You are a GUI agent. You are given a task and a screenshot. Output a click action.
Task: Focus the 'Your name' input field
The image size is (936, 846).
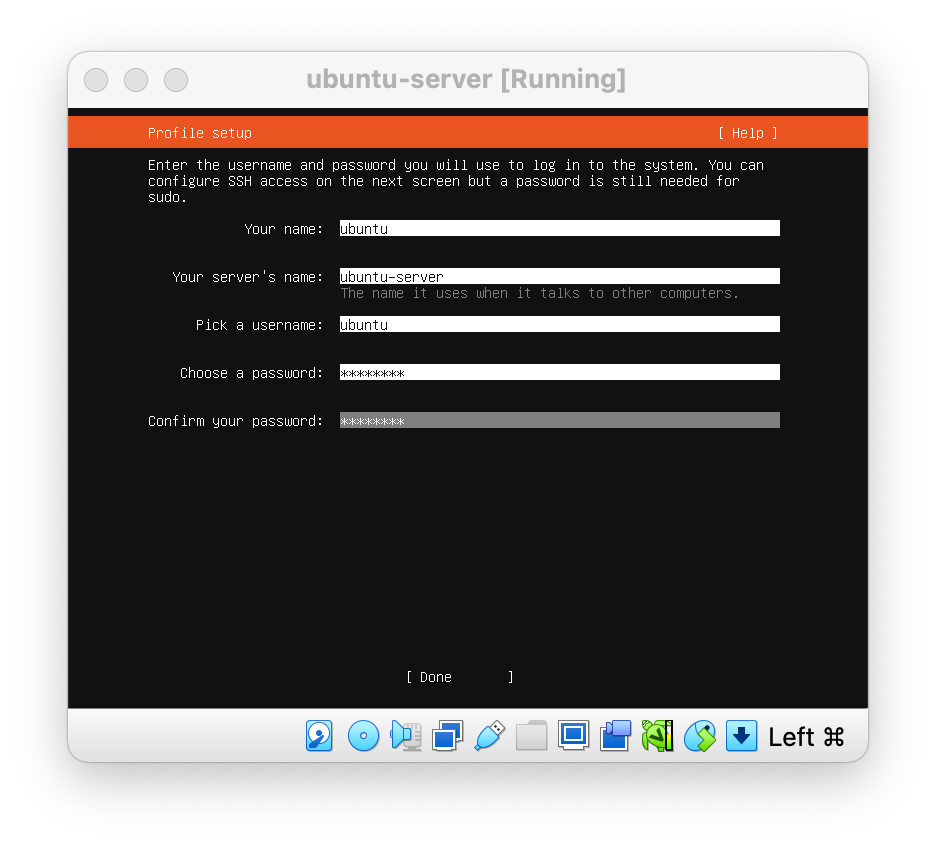tap(559, 229)
